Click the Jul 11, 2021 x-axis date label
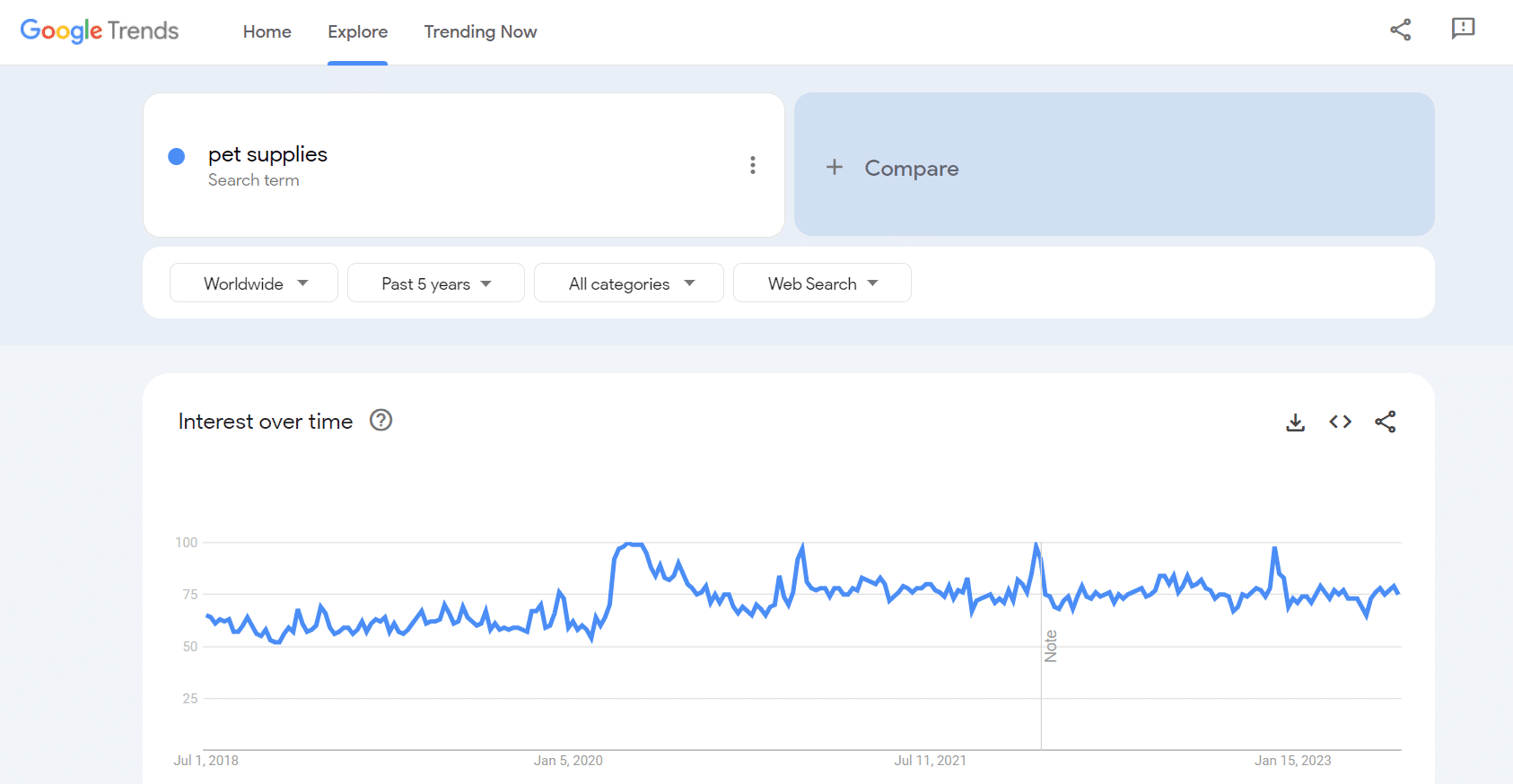Screen dimensions: 1513x784 pyautogui.click(x=930, y=761)
